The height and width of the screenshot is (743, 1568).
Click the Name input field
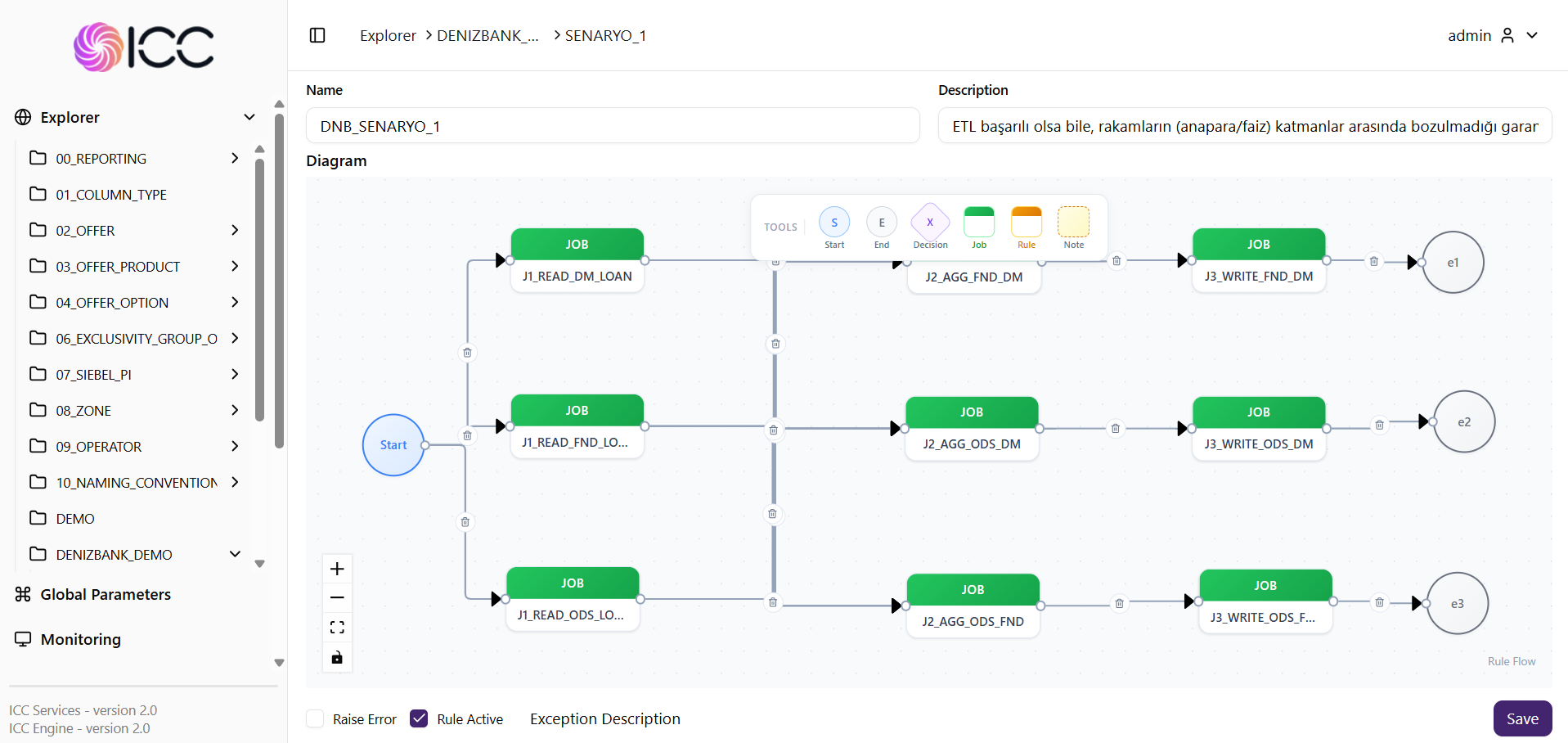click(x=613, y=126)
